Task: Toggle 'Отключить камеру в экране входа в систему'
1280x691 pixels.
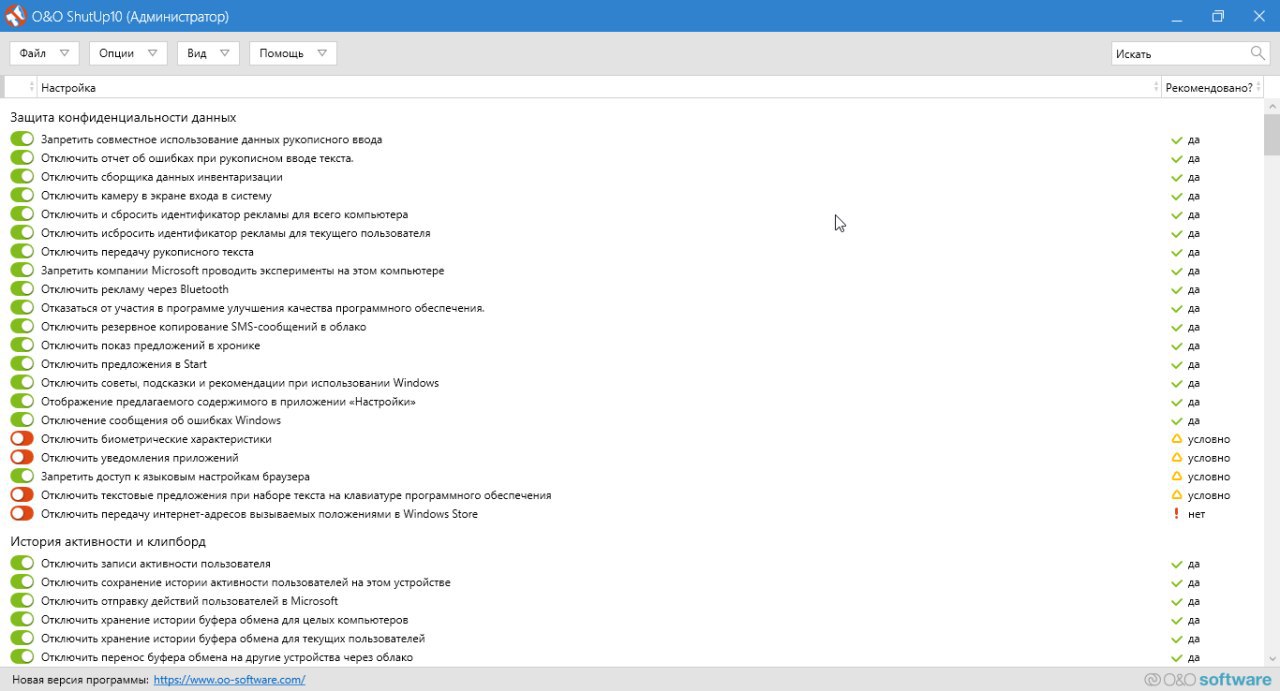Action: (x=22, y=196)
